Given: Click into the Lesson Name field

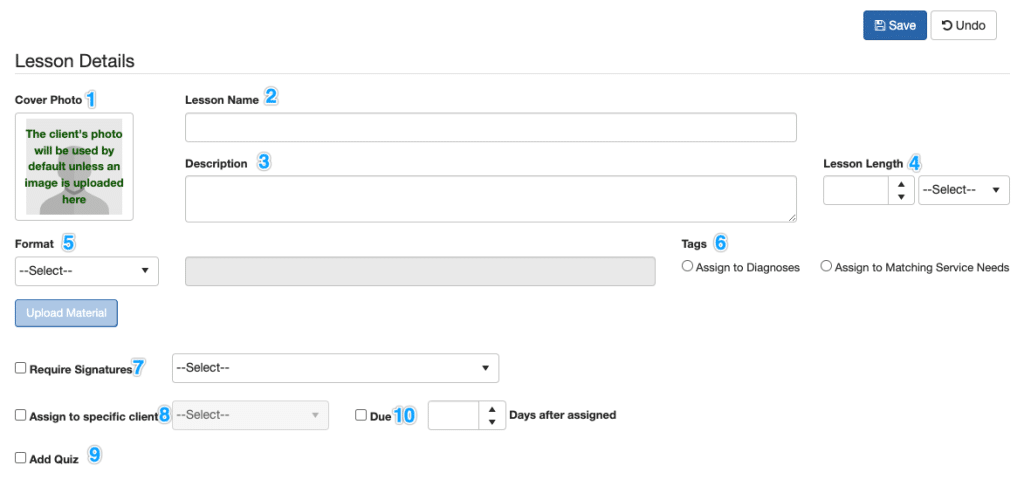Looking at the screenshot, I should click(x=490, y=128).
